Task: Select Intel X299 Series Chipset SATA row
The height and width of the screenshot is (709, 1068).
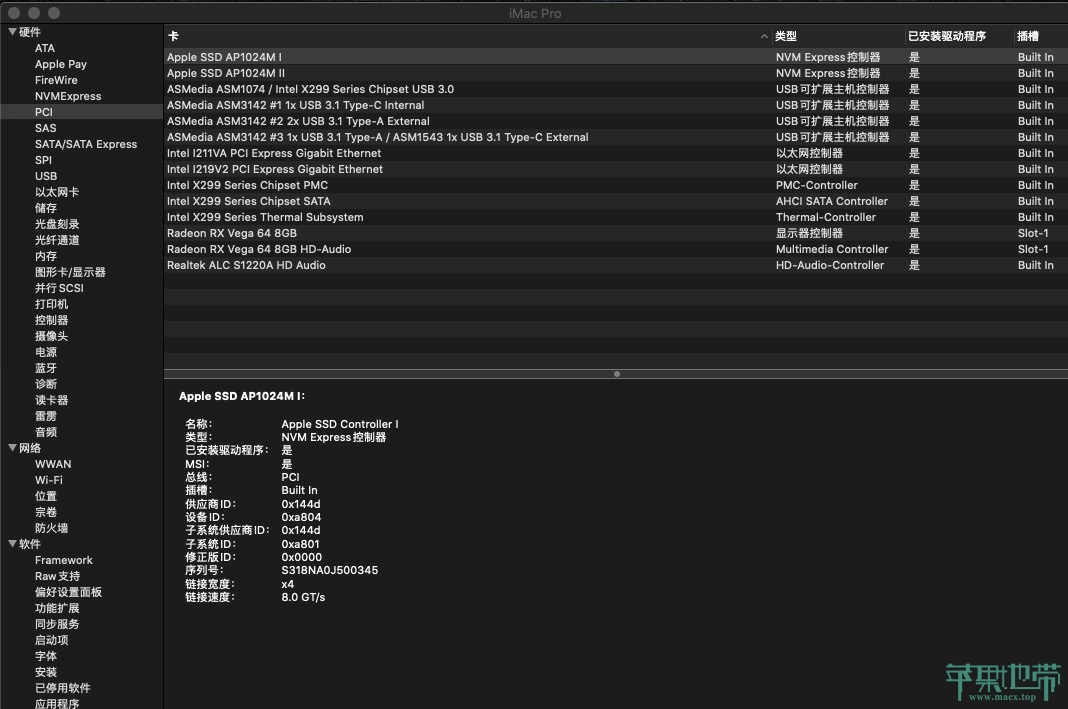Action: (x=616, y=202)
